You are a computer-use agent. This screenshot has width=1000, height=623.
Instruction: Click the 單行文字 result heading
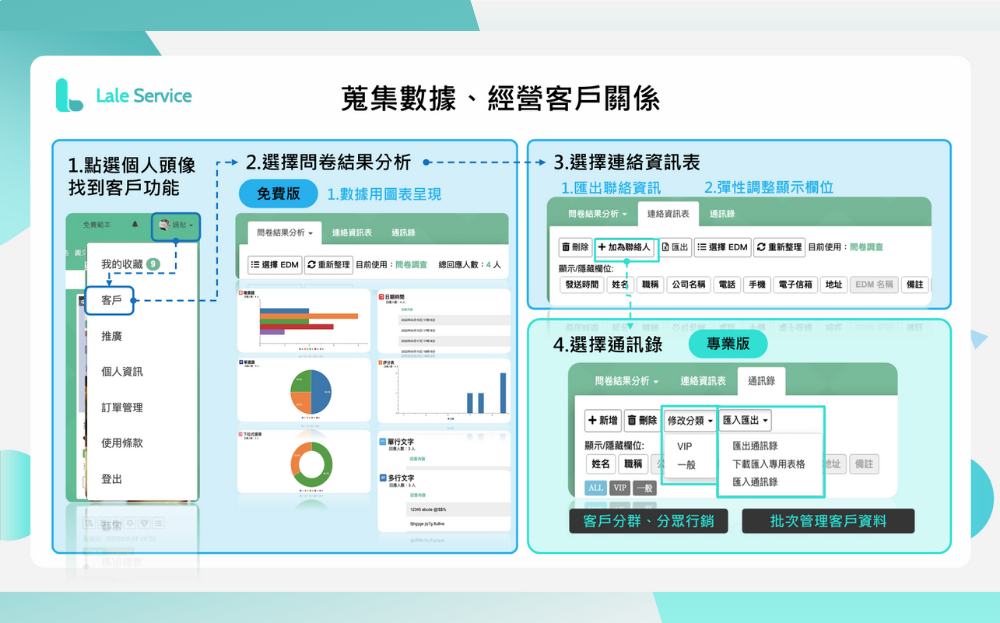(x=401, y=441)
